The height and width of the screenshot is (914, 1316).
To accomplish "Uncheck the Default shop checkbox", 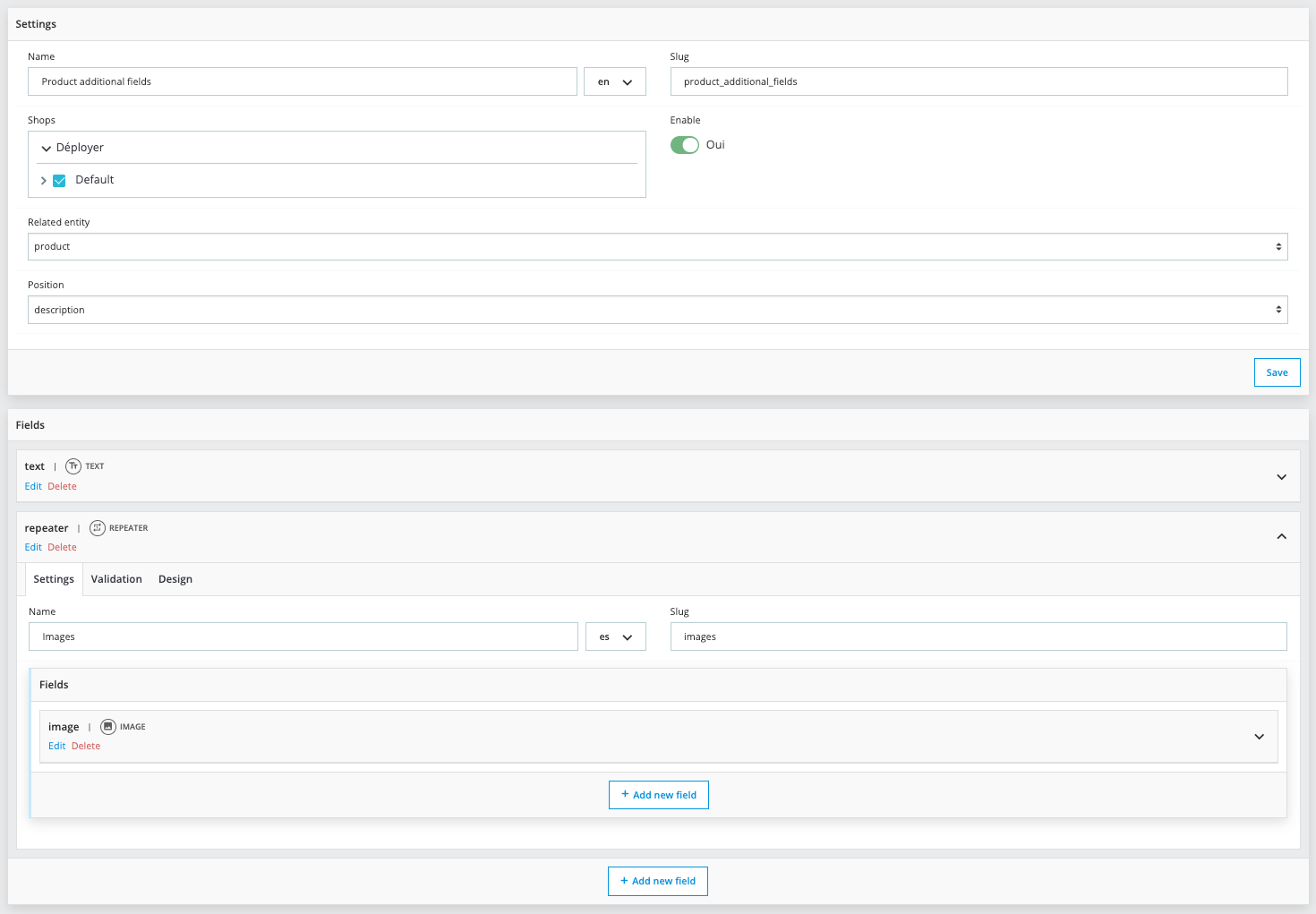I will tap(60, 181).
